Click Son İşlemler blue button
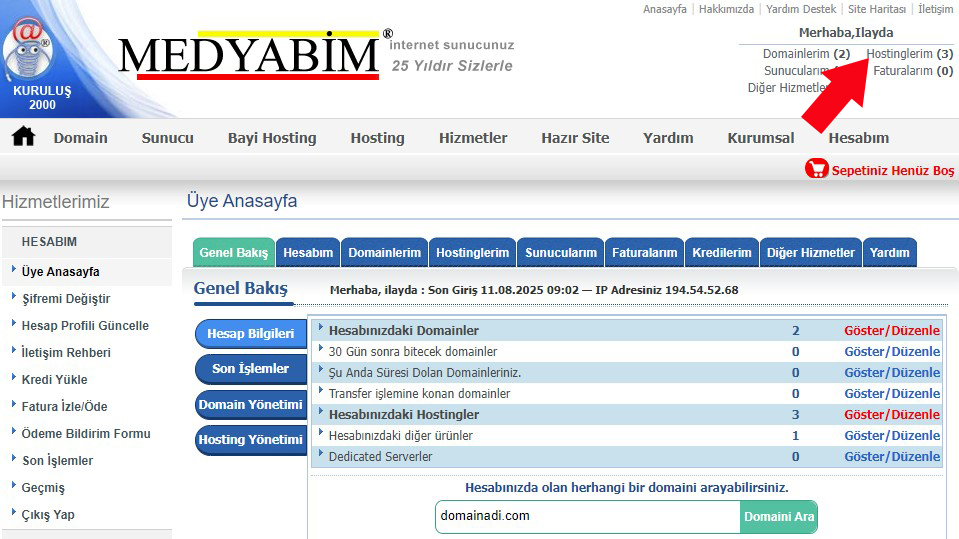 [251, 368]
